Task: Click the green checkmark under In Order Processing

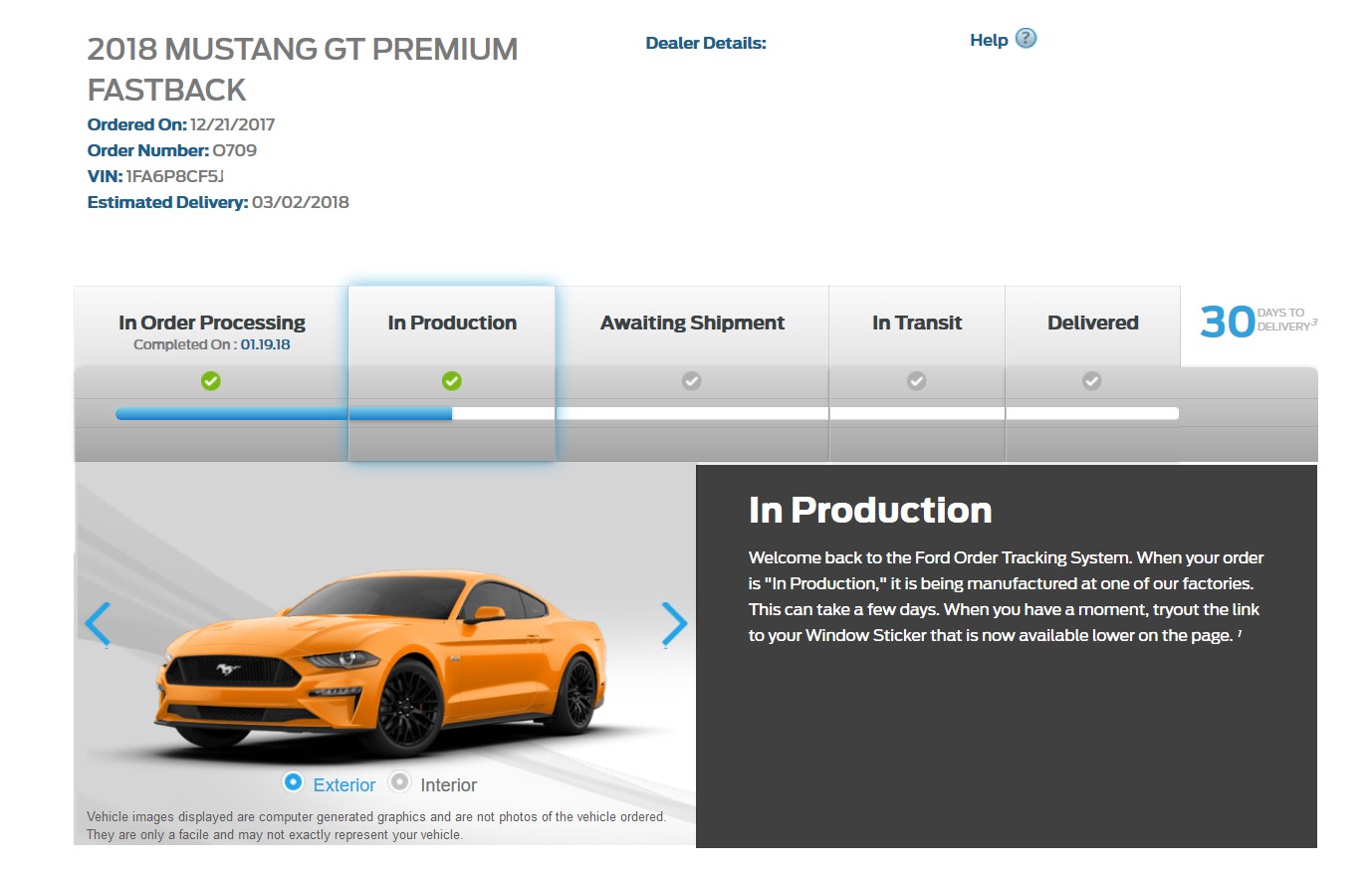Action: [211, 381]
